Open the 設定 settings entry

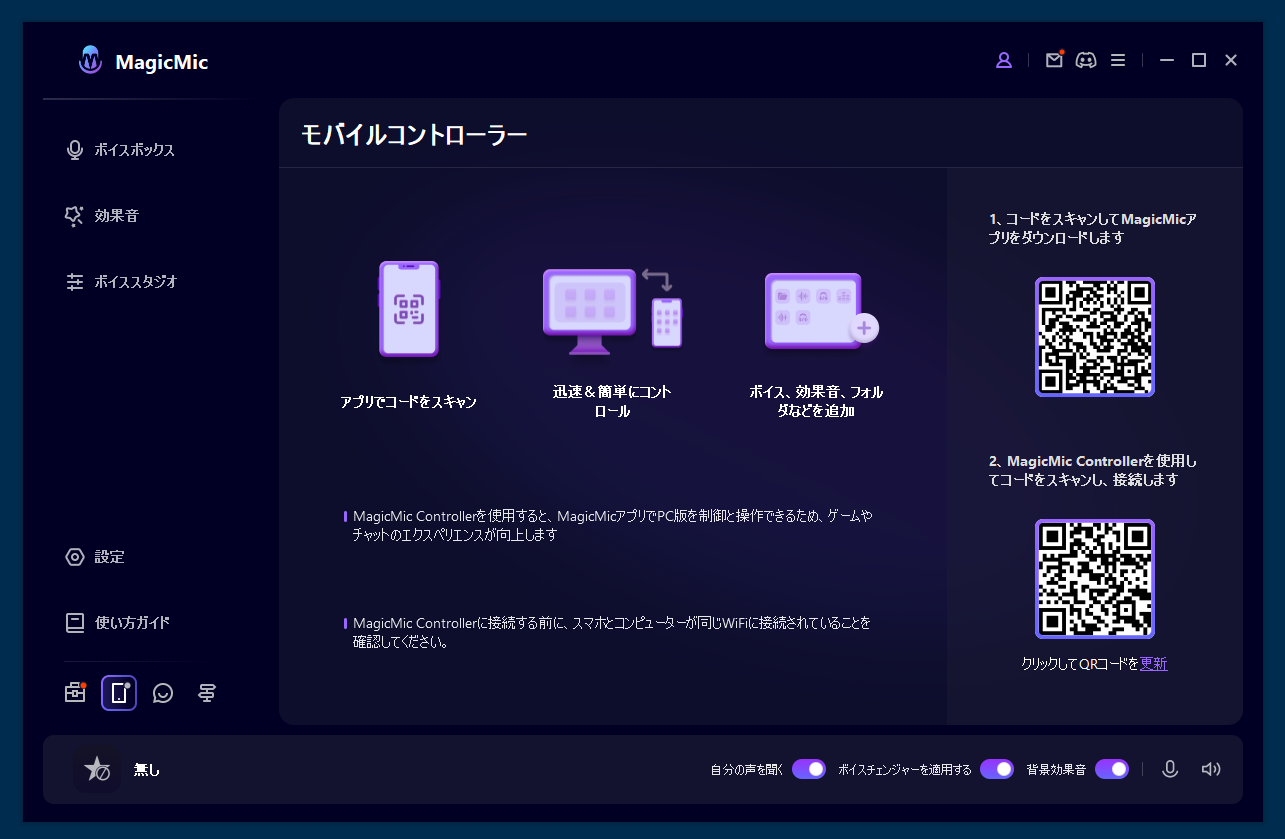tap(108, 557)
